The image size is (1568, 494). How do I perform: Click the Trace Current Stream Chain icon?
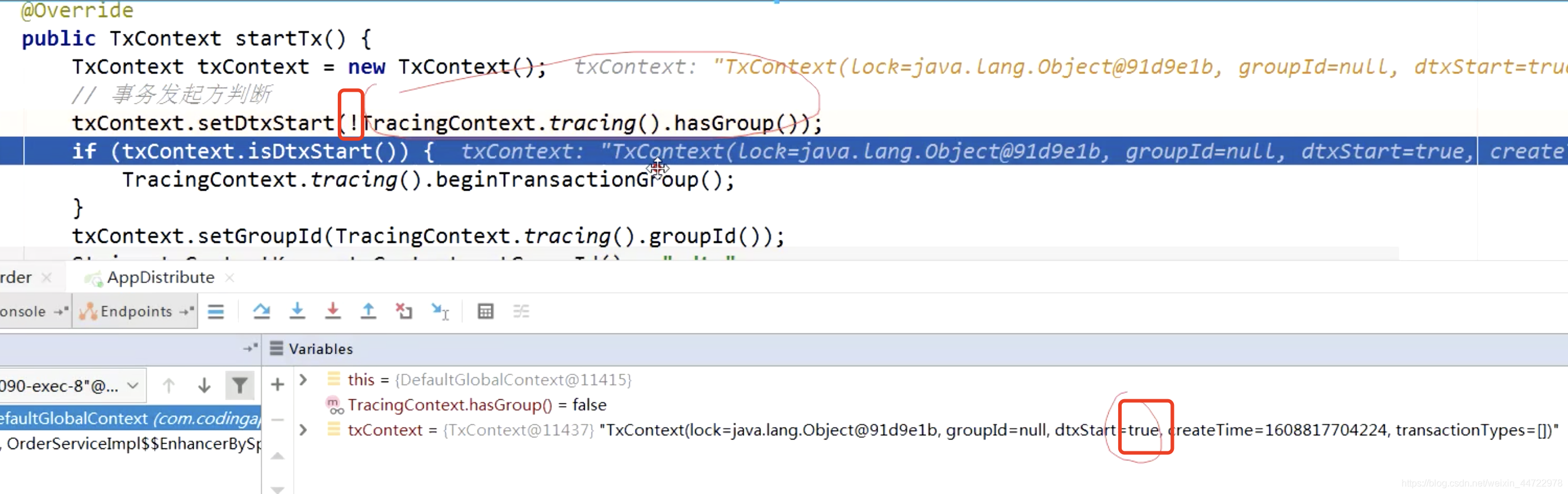click(x=521, y=312)
